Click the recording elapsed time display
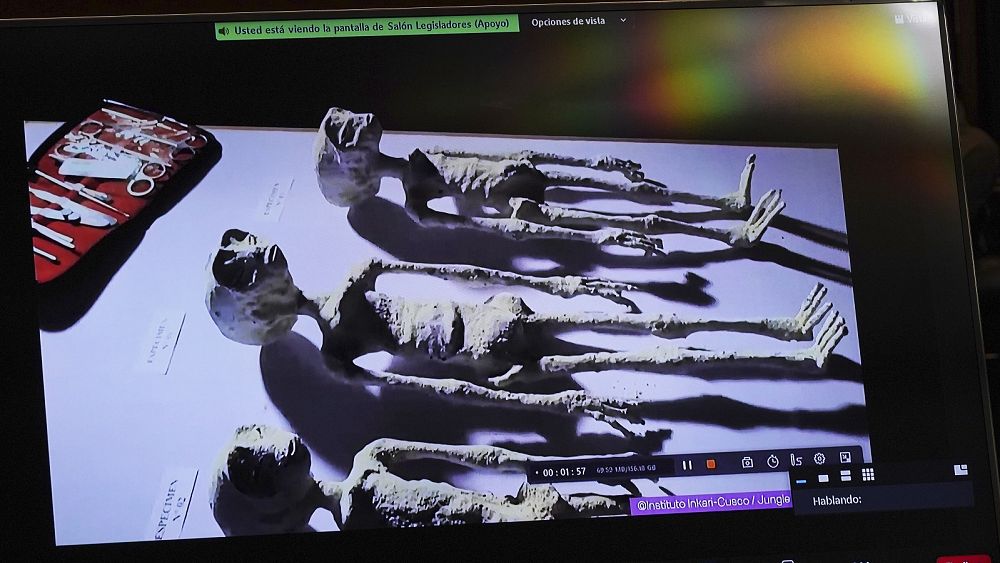Screen dimensions: 1000x563 566,472
